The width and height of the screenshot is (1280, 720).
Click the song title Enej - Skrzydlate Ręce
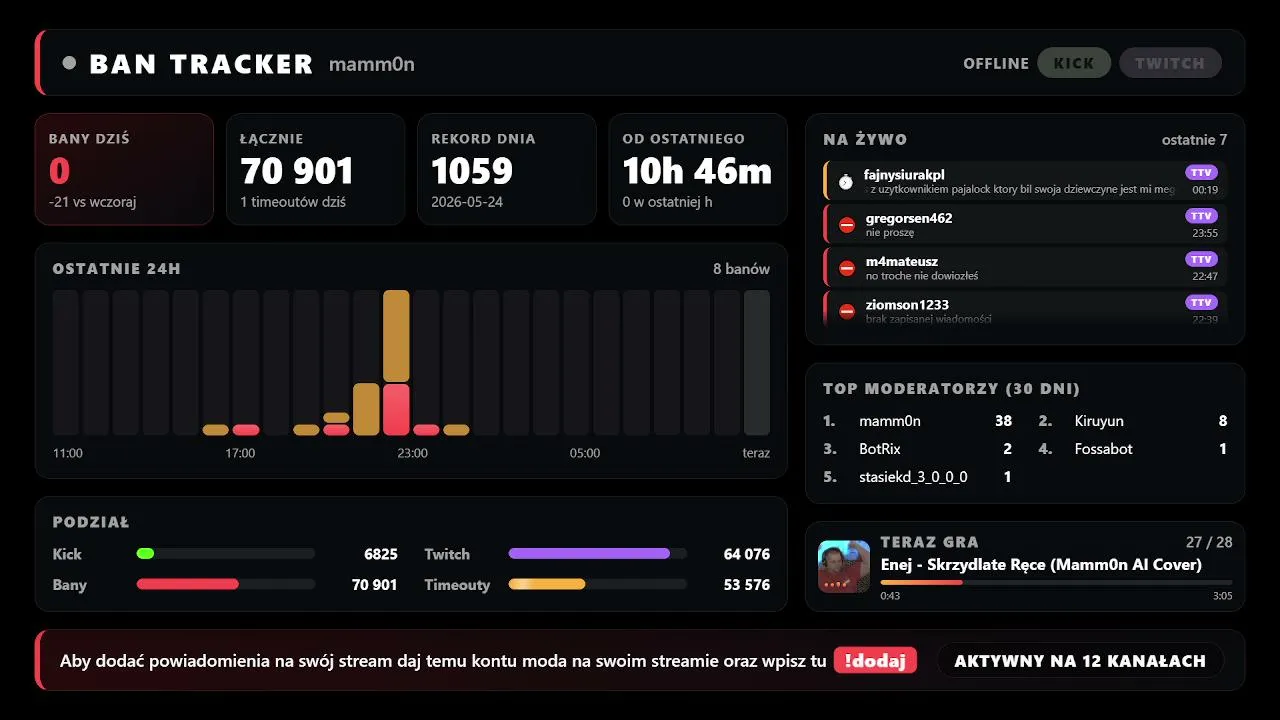coord(1041,565)
